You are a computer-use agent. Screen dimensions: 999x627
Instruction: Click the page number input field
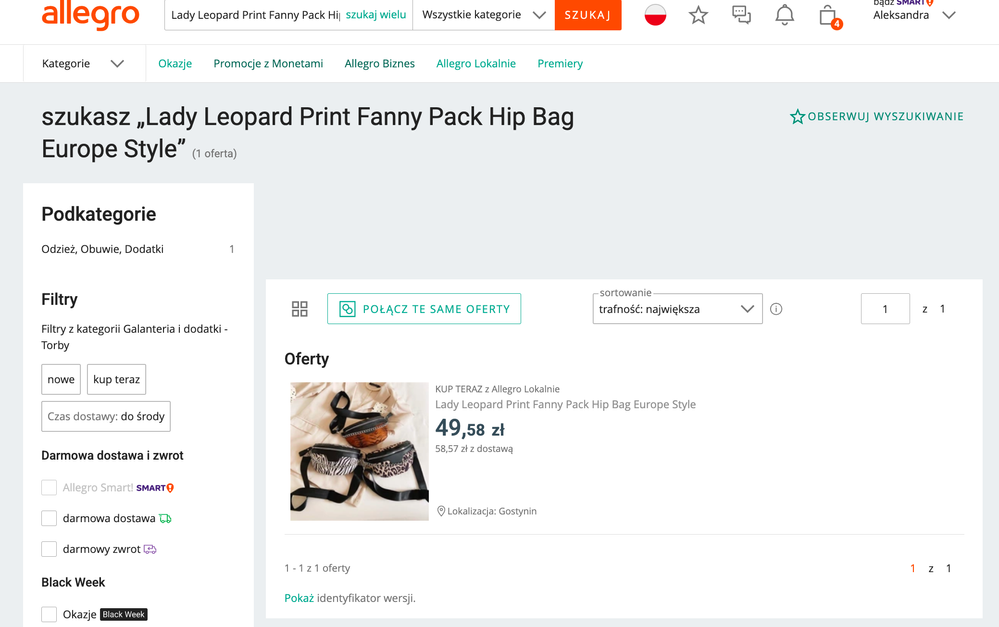point(885,309)
